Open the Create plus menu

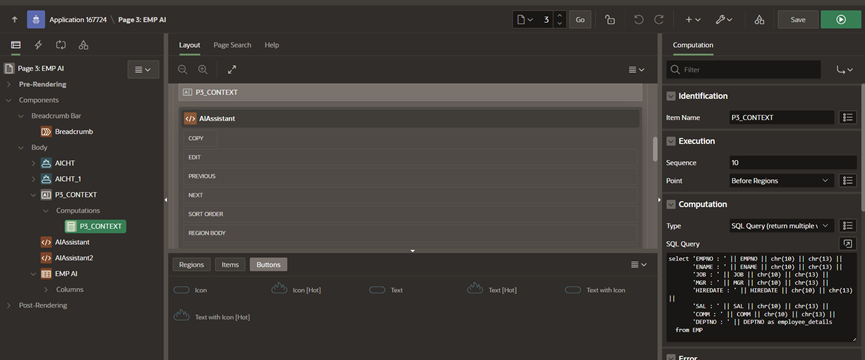pyautogui.click(x=693, y=19)
